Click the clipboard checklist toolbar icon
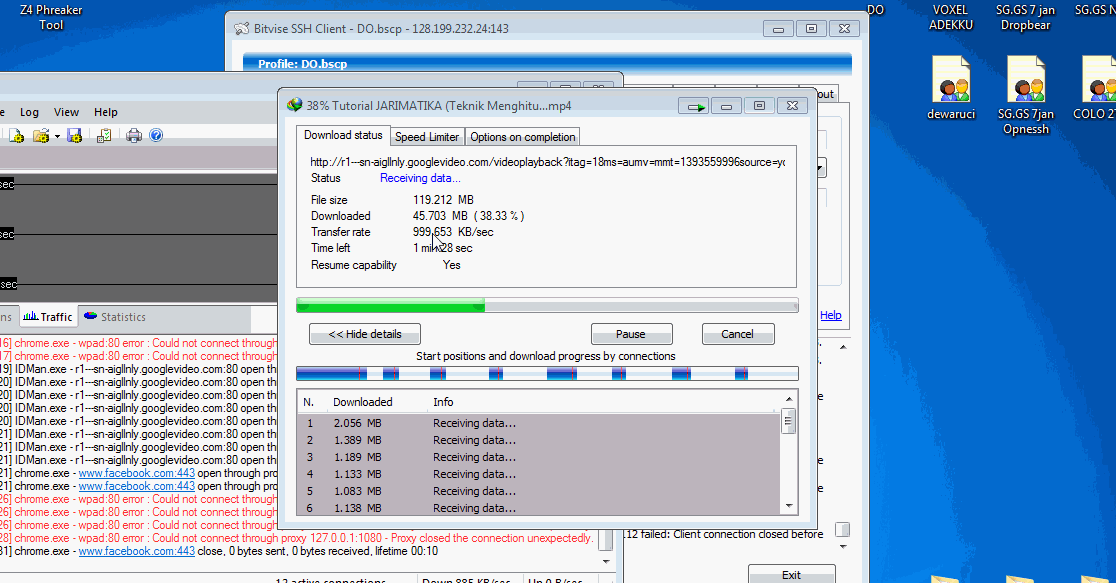This screenshot has width=1116, height=583. 104,135
